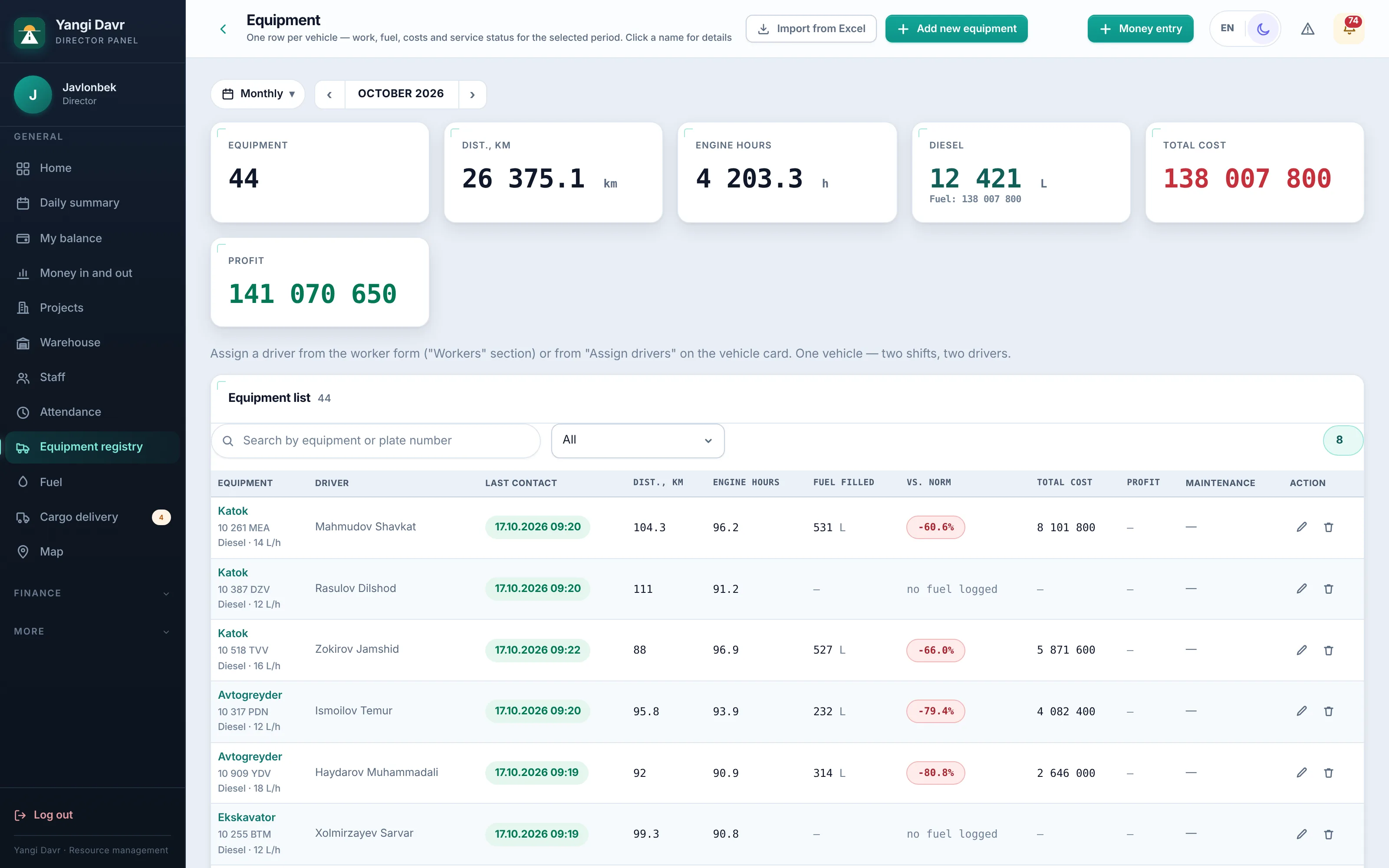1389x868 pixels.
Task: Open Katok 10 261 MEA details
Action: click(233, 511)
